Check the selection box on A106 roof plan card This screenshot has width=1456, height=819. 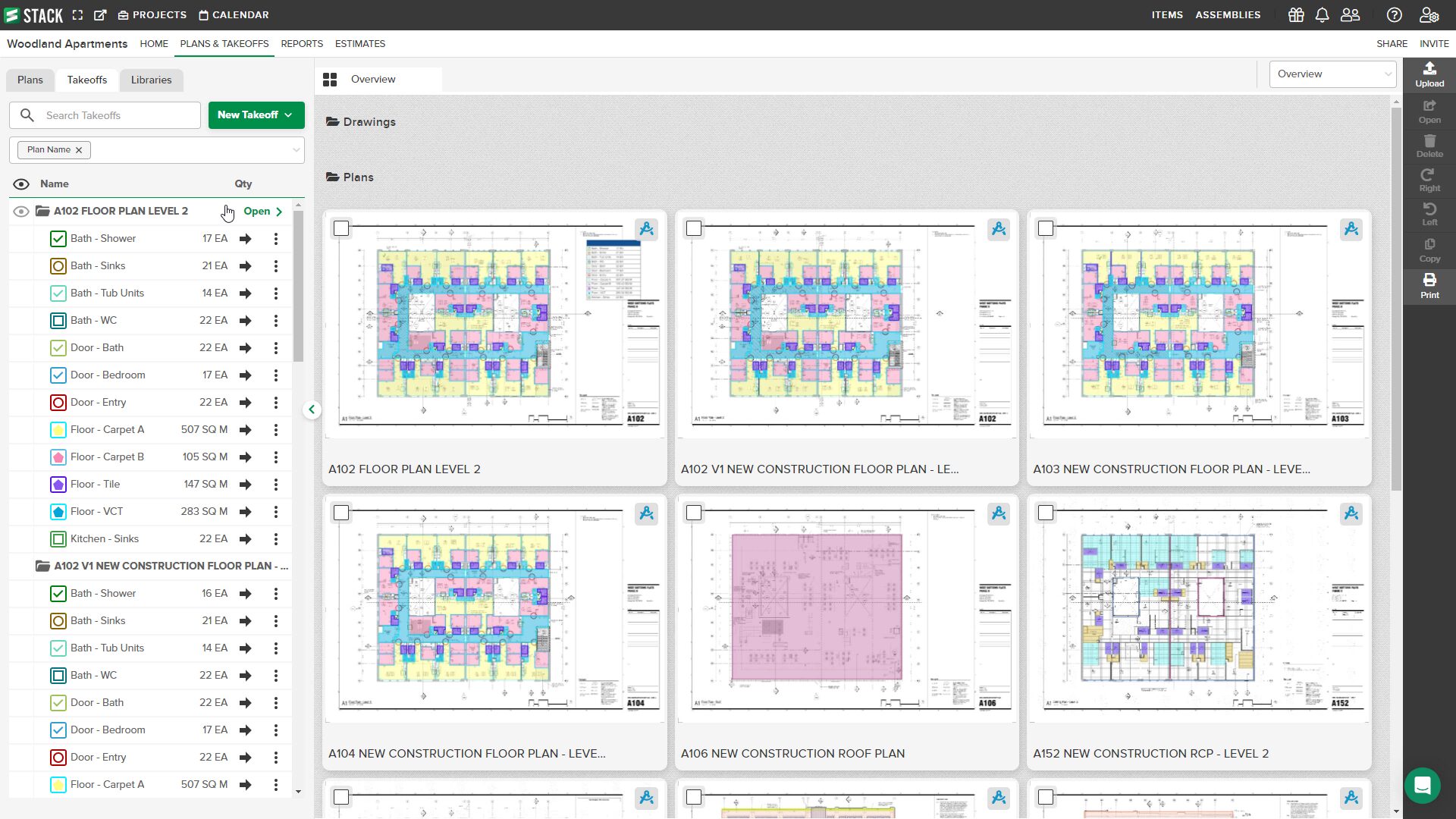coord(694,513)
